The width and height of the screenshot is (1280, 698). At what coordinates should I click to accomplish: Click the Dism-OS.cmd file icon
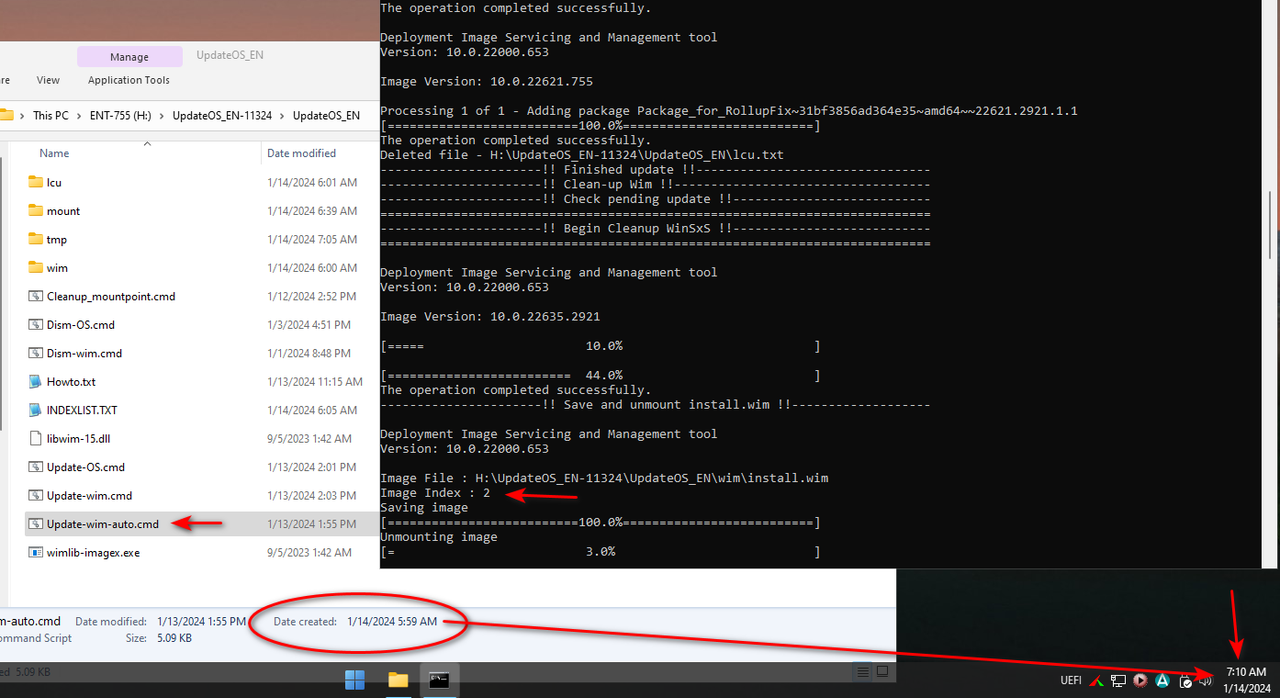coord(36,325)
